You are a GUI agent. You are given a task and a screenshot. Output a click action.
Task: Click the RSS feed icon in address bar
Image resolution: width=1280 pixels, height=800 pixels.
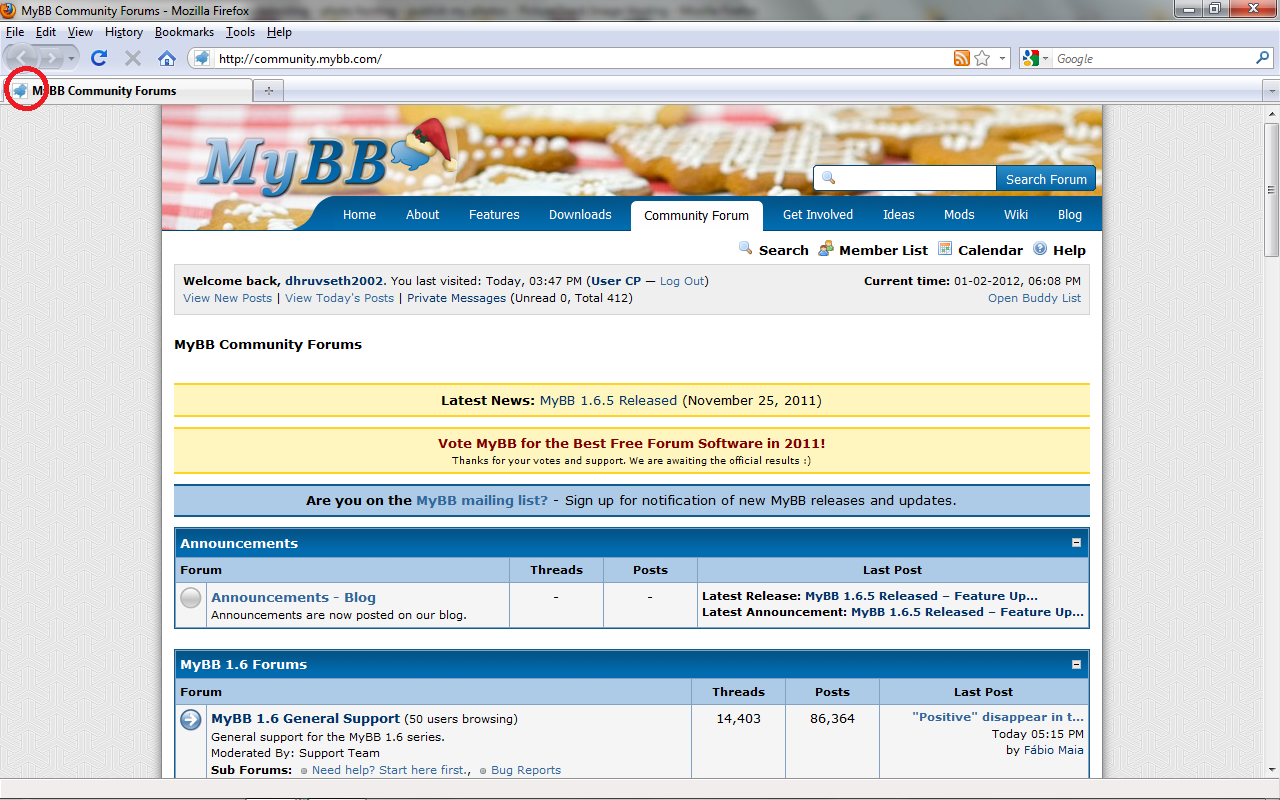962,58
